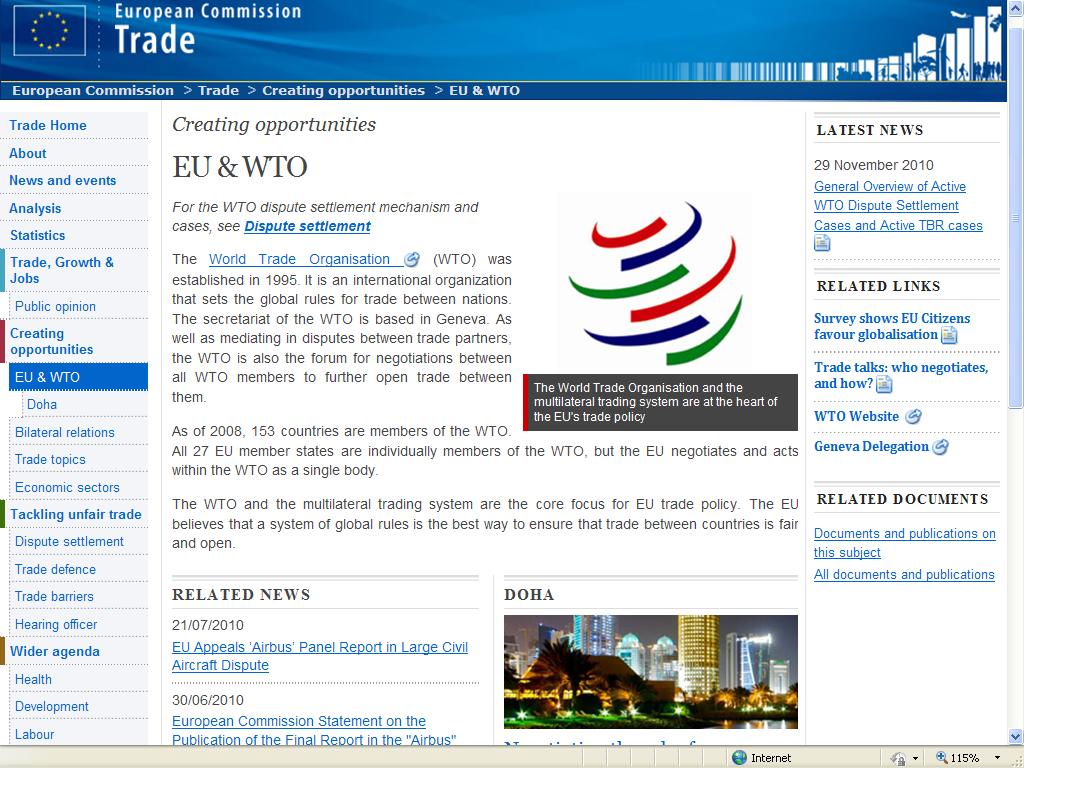Click the Internet zone globe icon in status bar
1080x810 pixels.
click(740, 758)
